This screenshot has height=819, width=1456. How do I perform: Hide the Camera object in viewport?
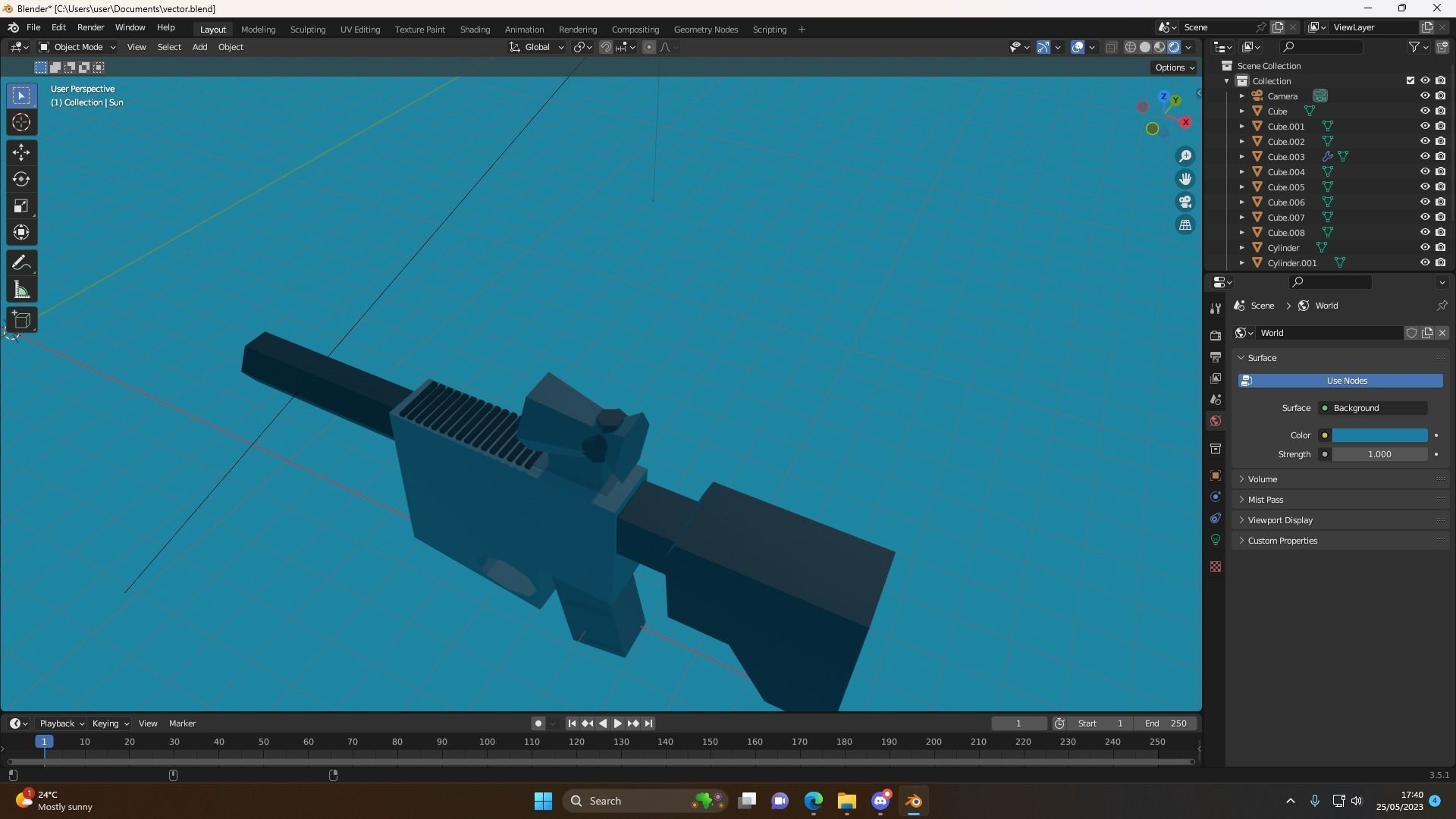click(1425, 96)
